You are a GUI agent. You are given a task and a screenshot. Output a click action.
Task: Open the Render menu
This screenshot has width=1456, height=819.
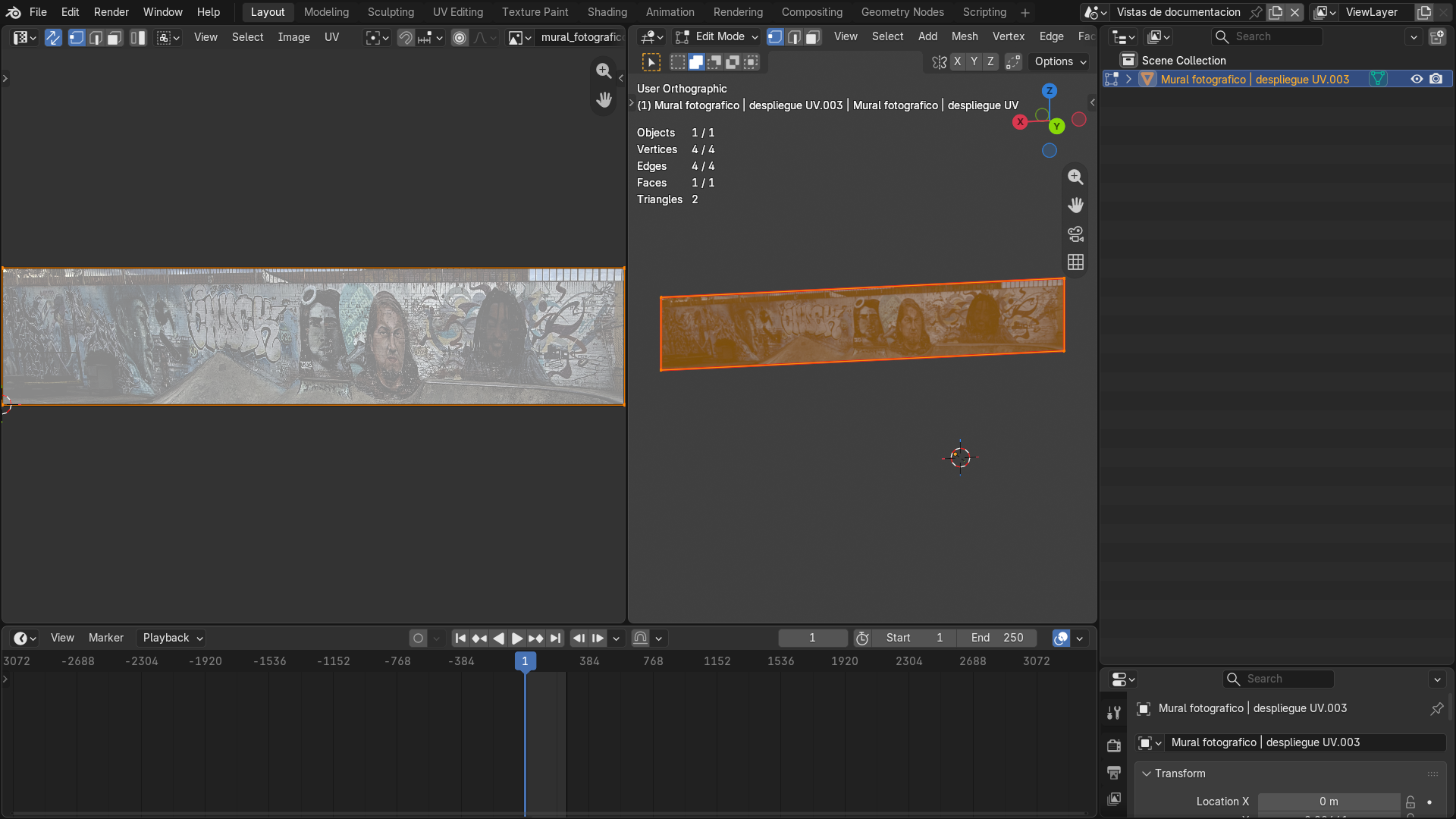(x=111, y=12)
